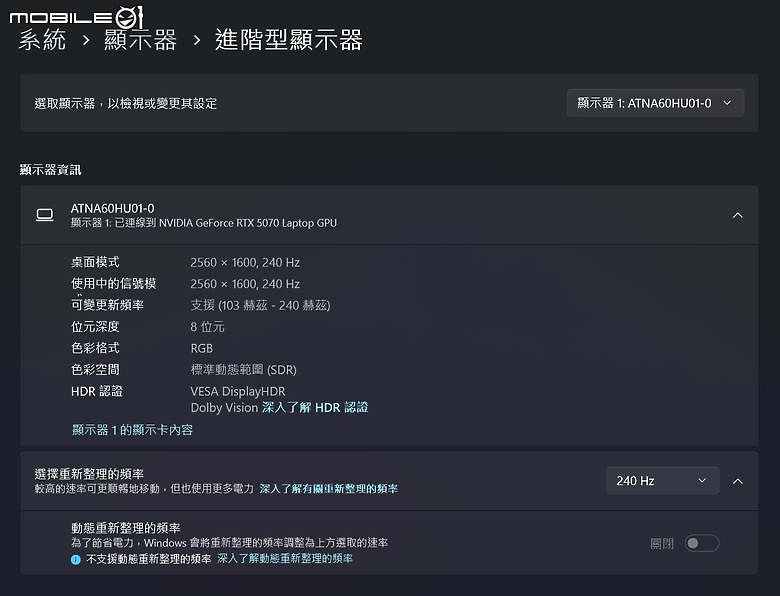Click the 標準動態範圍 (SDR) value
The image size is (780, 596).
[243, 370]
